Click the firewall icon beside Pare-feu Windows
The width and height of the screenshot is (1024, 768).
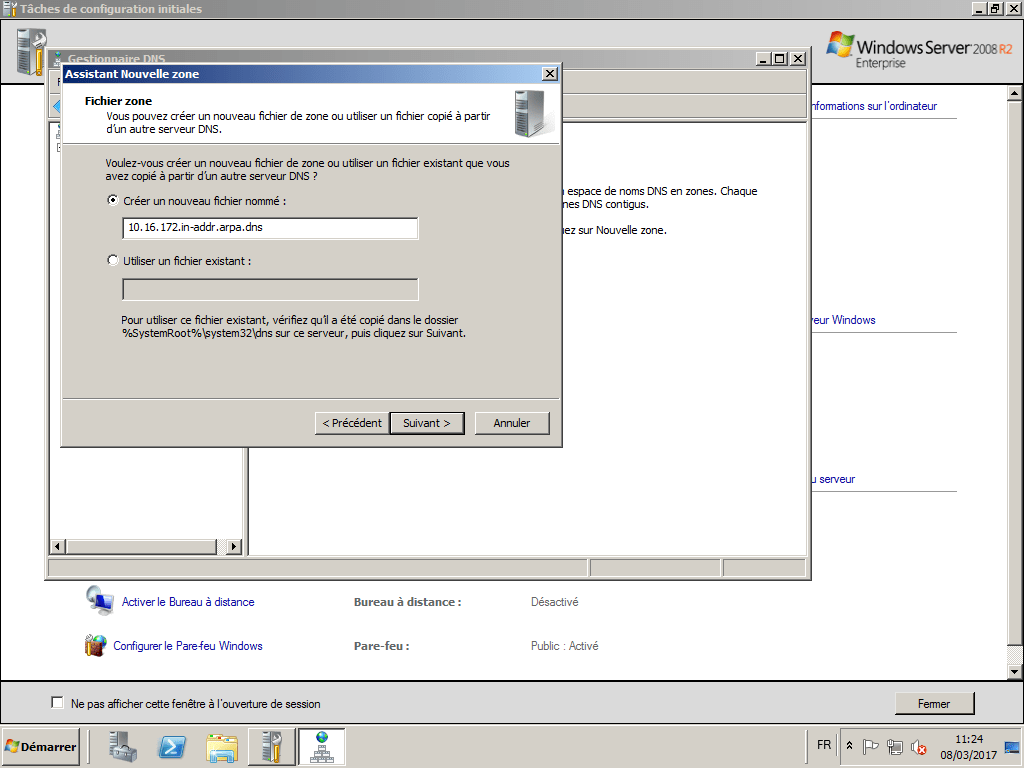click(95, 645)
